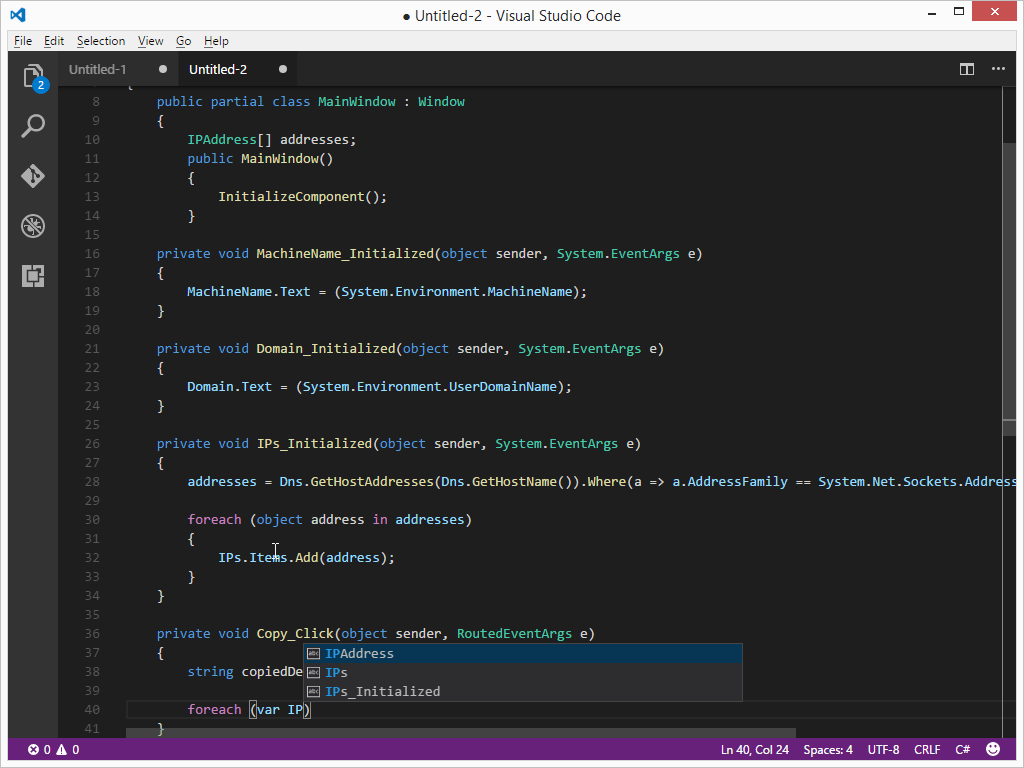Open the View menu

[x=150, y=40]
